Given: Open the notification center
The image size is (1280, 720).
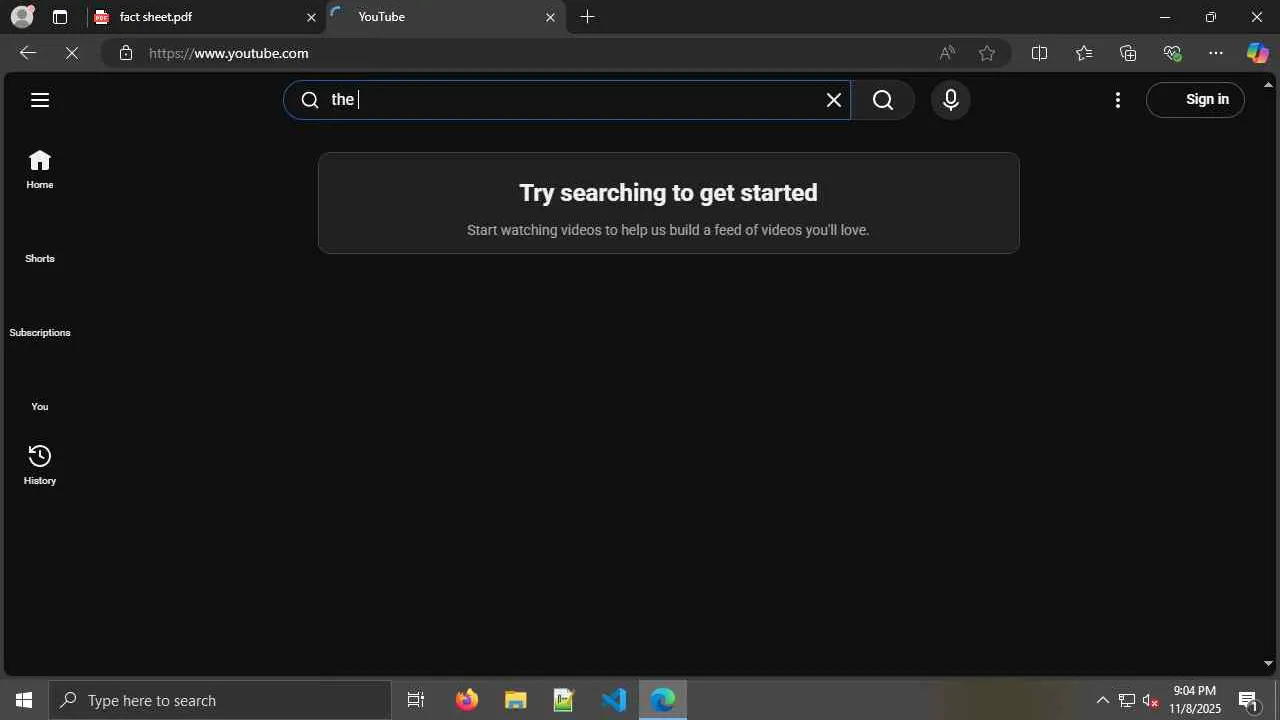Looking at the screenshot, I should pyautogui.click(x=1249, y=700).
